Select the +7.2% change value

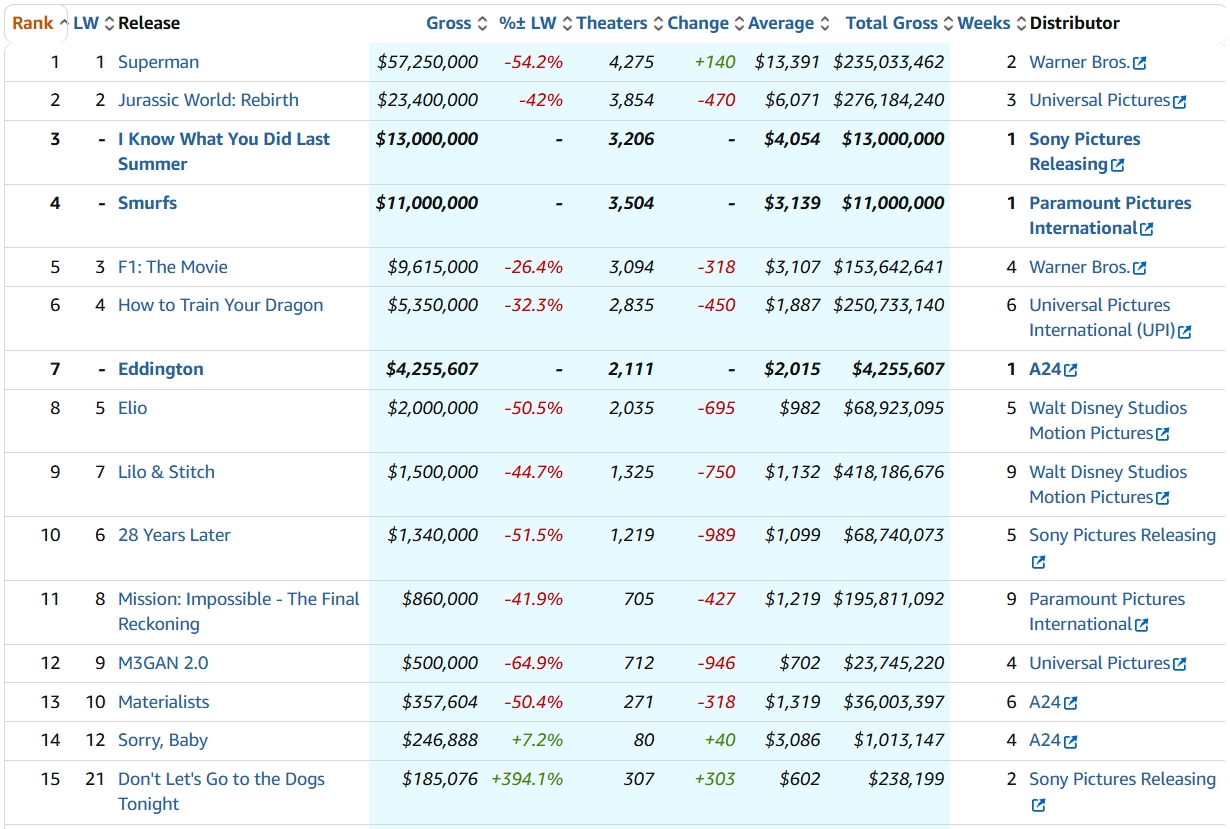click(537, 740)
